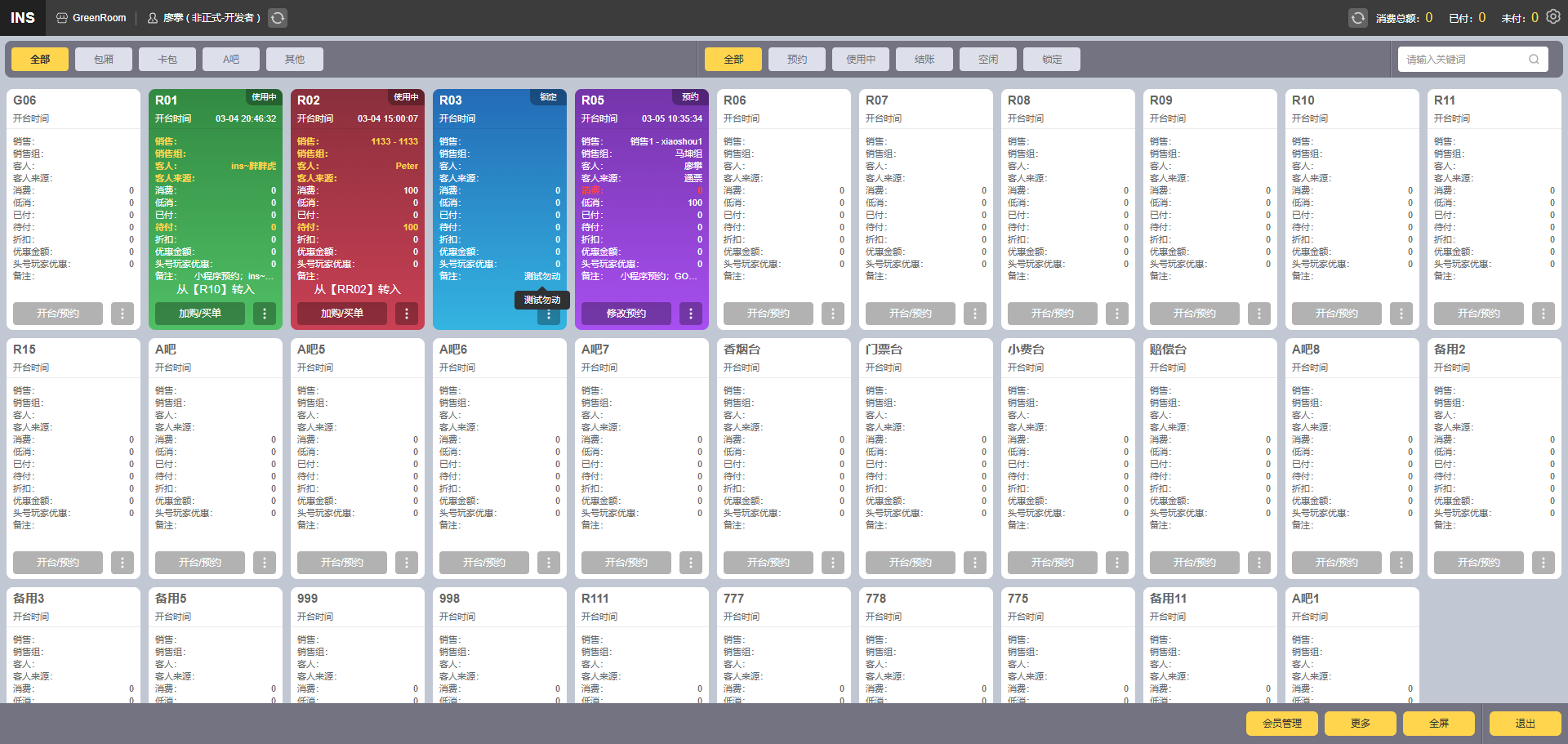Image resolution: width=1568 pixels, height=744 pixels.
Task: Open the three-dot menu on card A吧5
Action: [x=407, y=563]
